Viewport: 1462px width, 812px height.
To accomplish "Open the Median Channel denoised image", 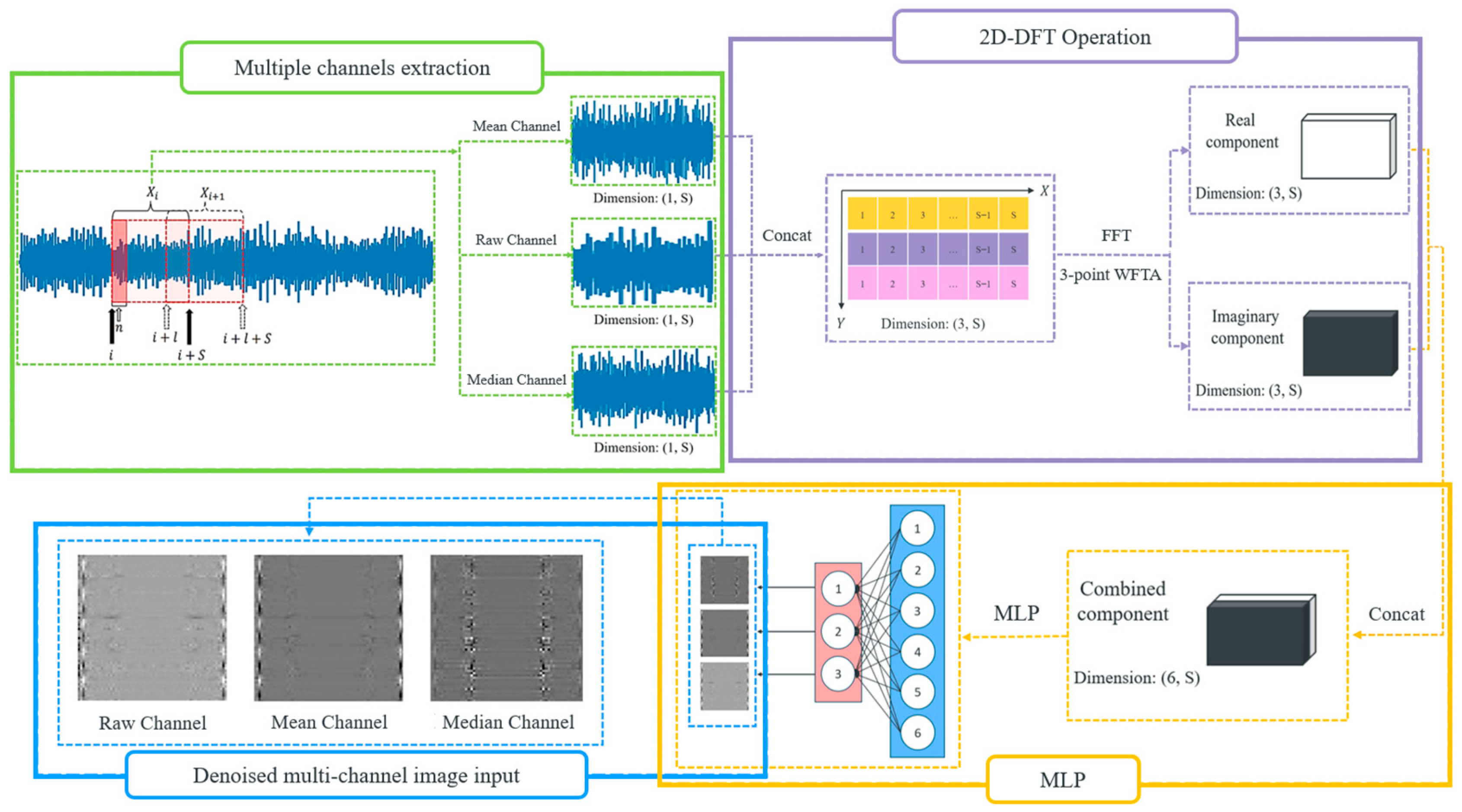I will [506, 627].
